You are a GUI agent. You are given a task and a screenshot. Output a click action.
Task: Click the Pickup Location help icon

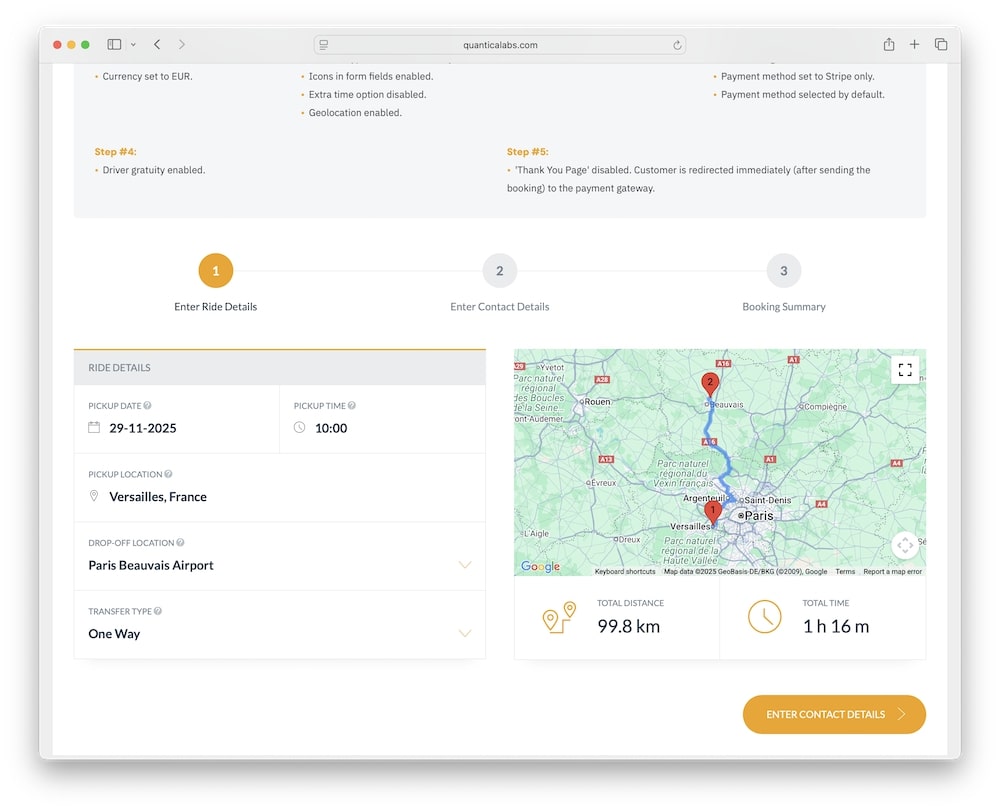[x=168, y=474]
